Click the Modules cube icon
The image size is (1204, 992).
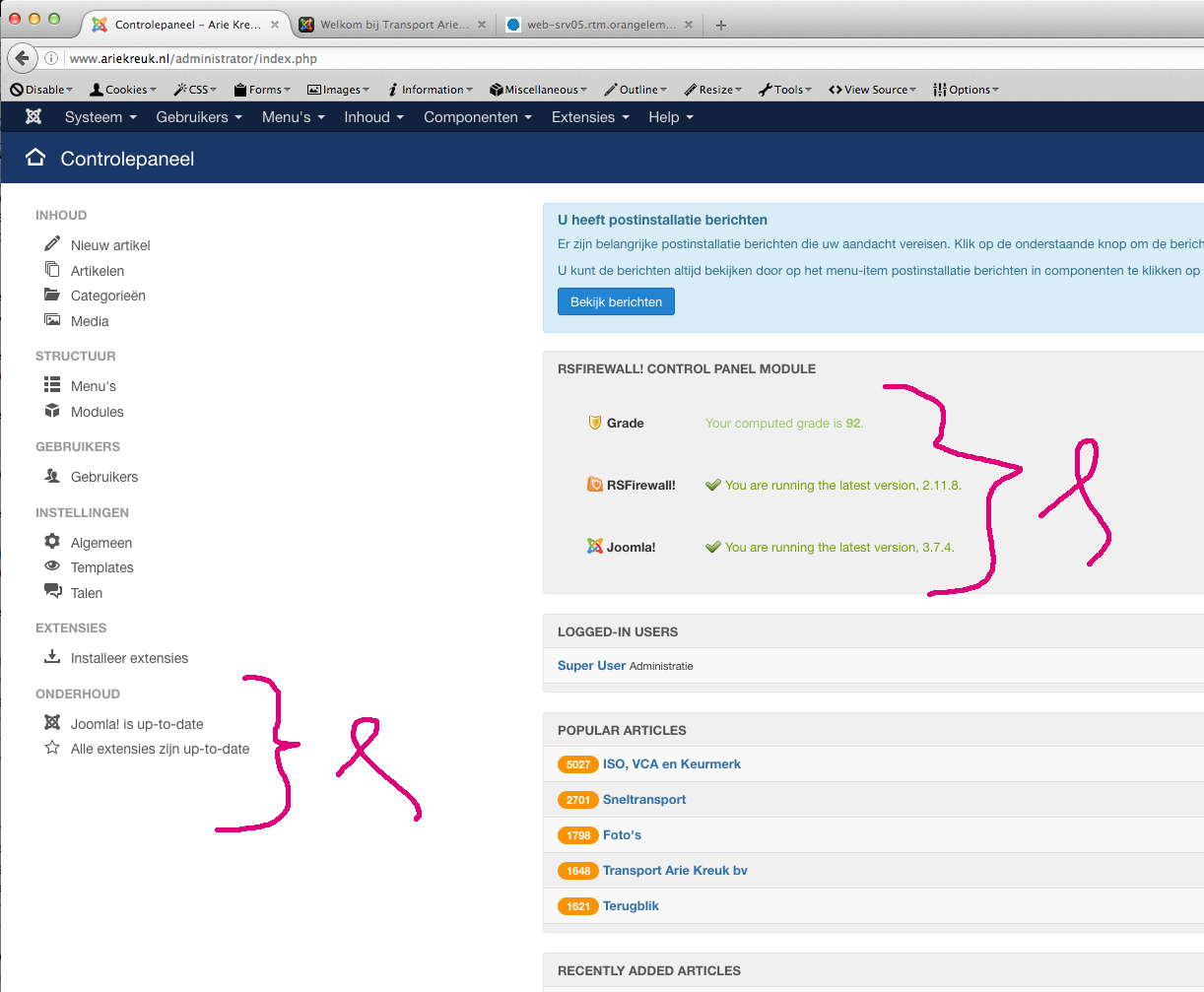click(x=52, y=412)
